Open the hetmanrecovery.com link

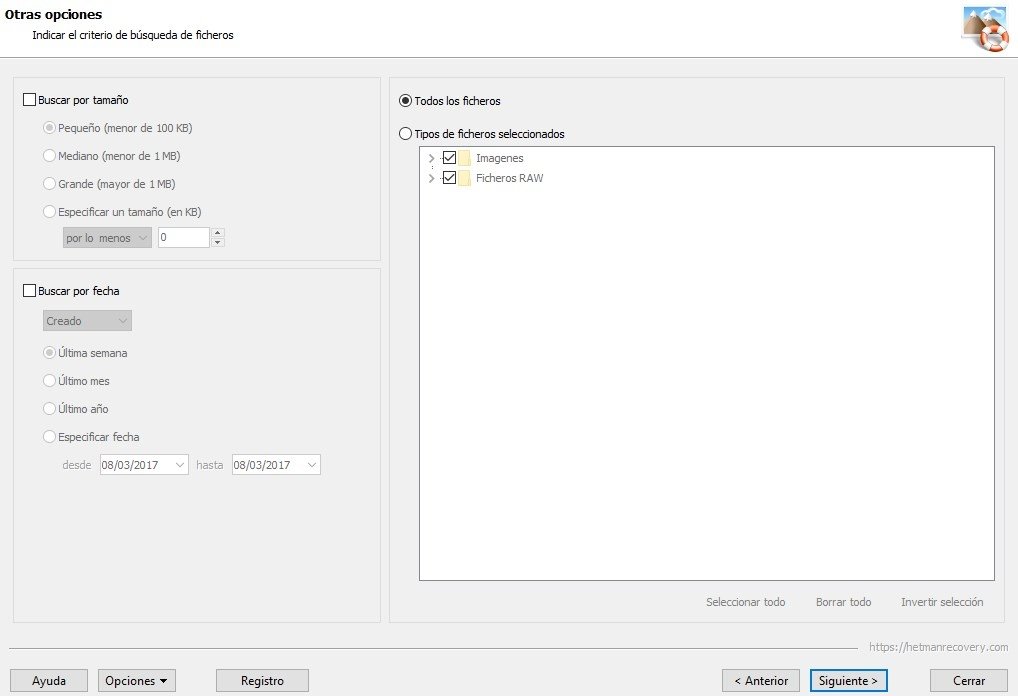[938, 647]
